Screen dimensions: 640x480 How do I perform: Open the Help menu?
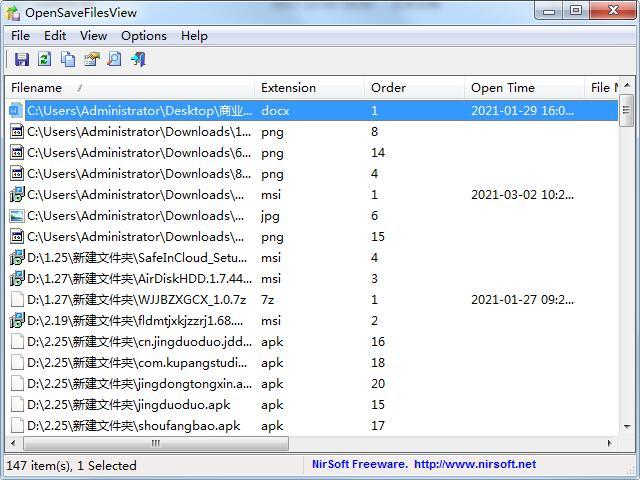[x=194, y=35]
